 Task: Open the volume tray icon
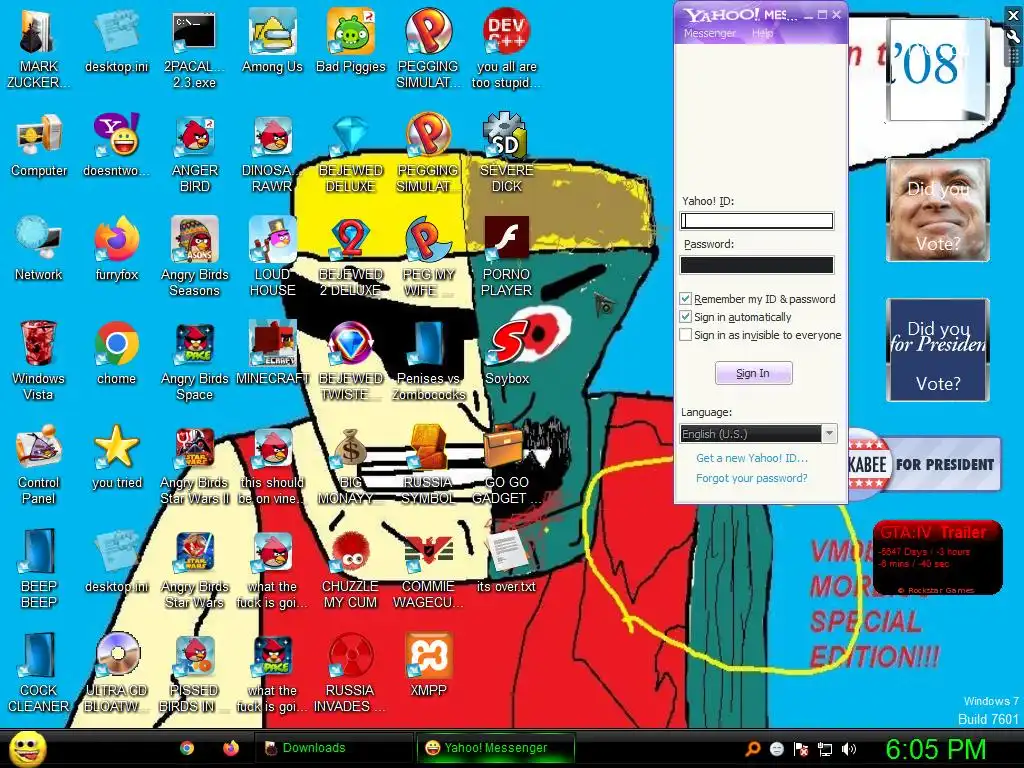pos(848,749)
